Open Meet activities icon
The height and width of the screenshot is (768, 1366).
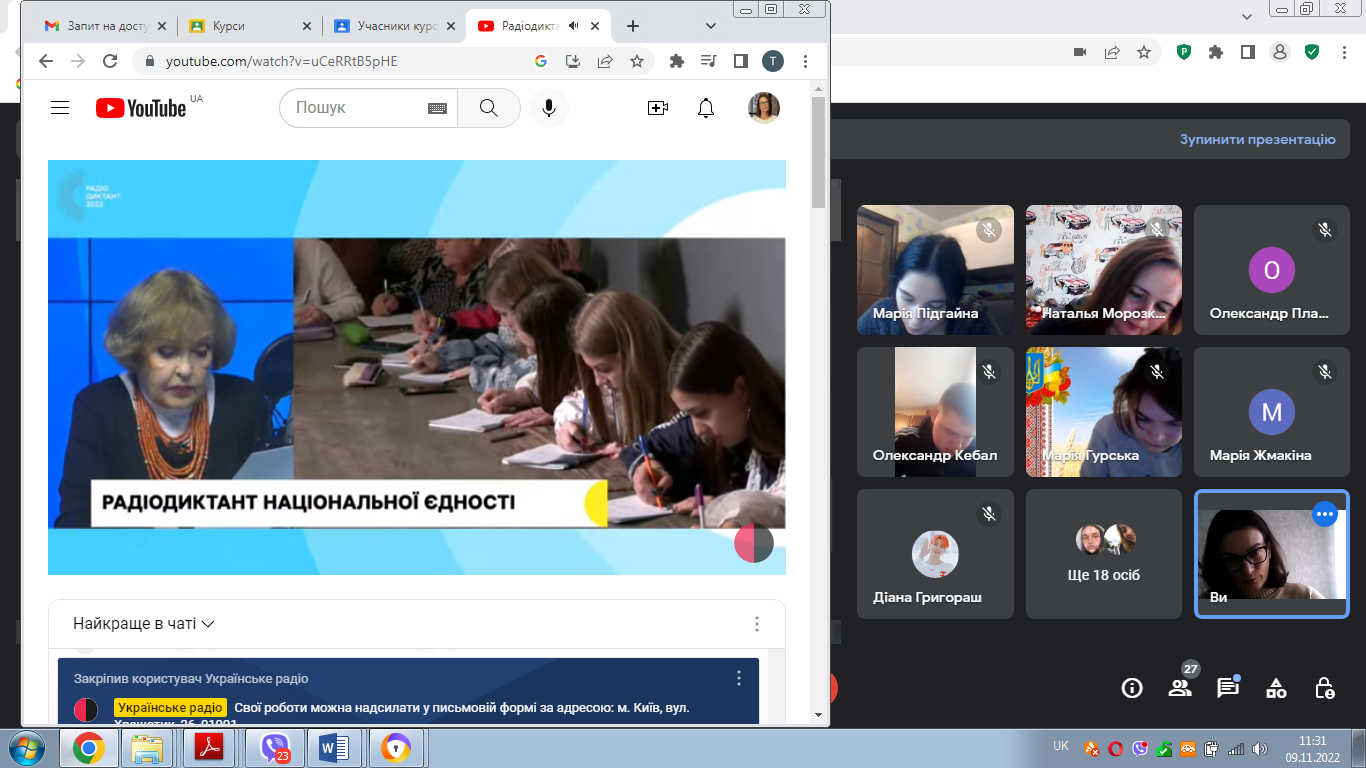coord(1276,688)
